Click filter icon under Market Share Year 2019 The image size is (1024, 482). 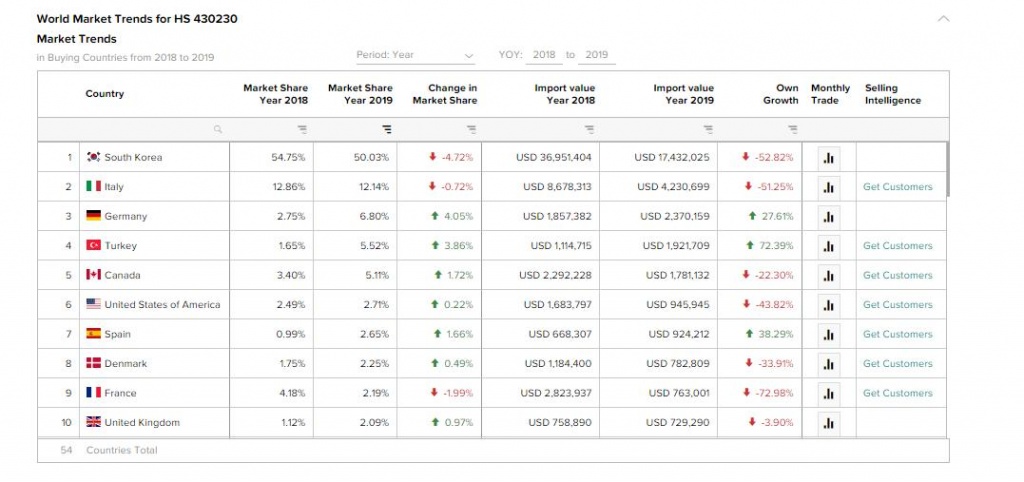pyautogui.click(x=387, y=129)
